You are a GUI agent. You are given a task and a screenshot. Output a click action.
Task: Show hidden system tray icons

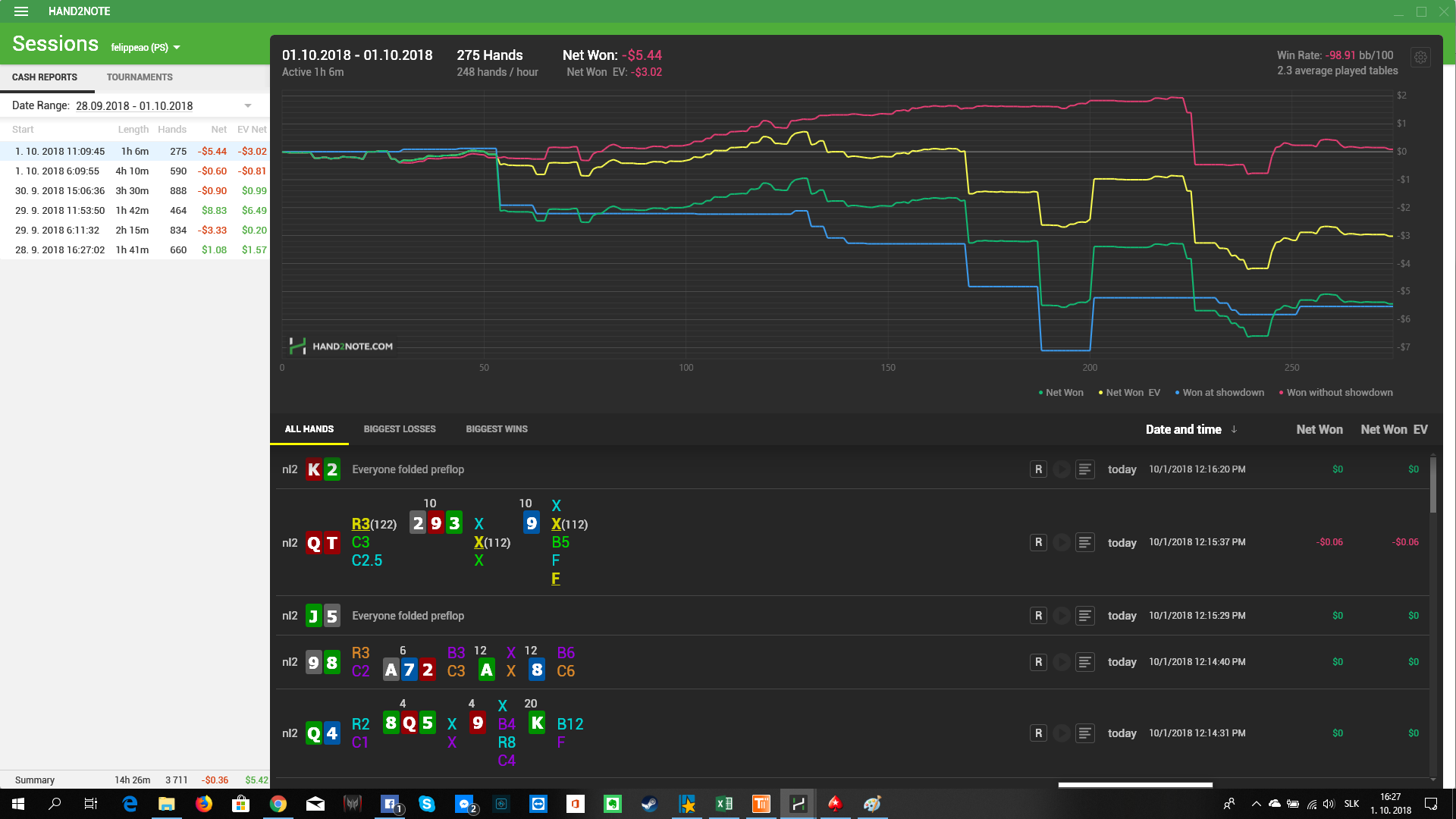coord(1256,804)
